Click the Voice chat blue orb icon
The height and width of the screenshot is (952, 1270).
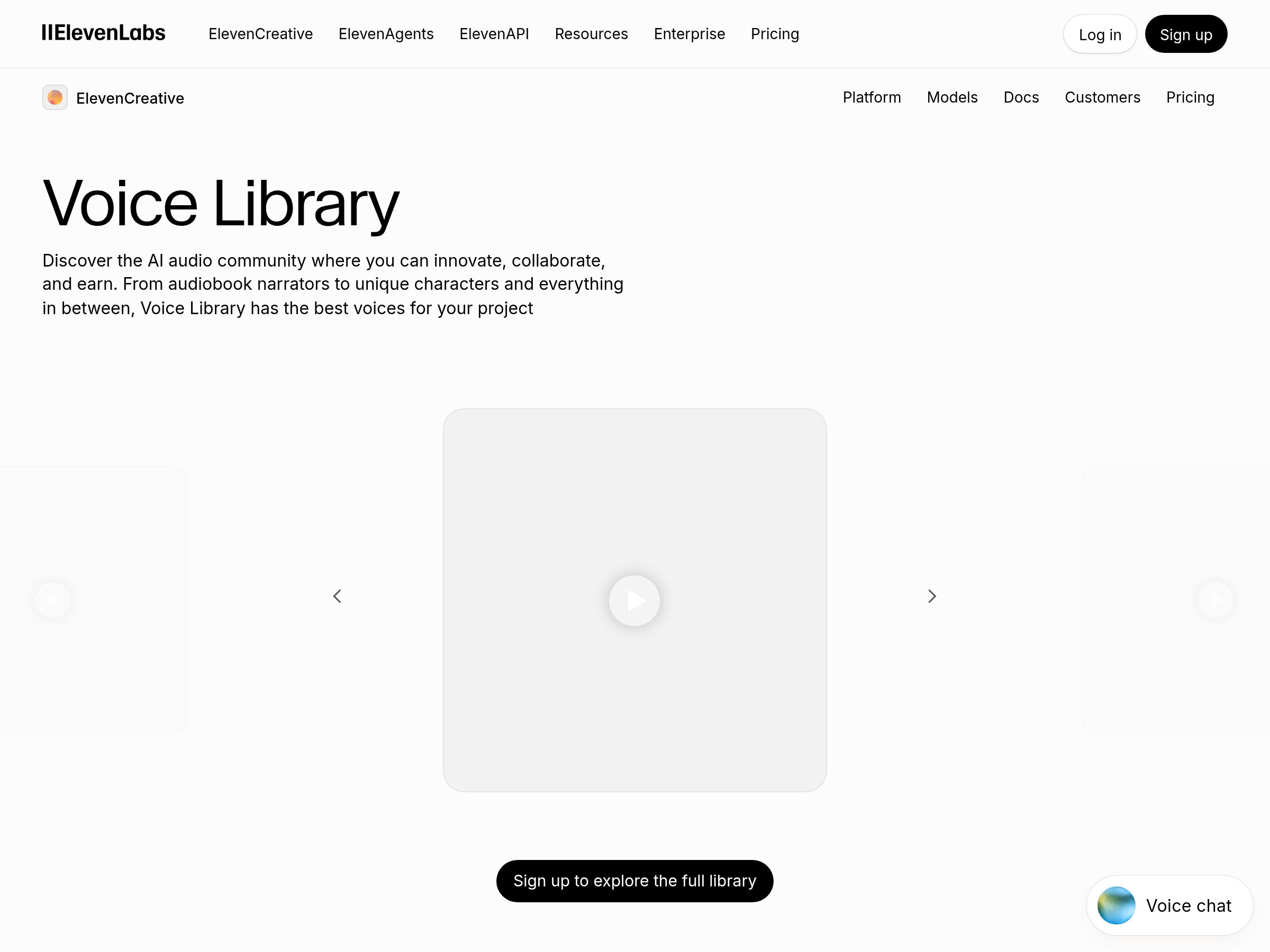click(x=1116, y=905)
